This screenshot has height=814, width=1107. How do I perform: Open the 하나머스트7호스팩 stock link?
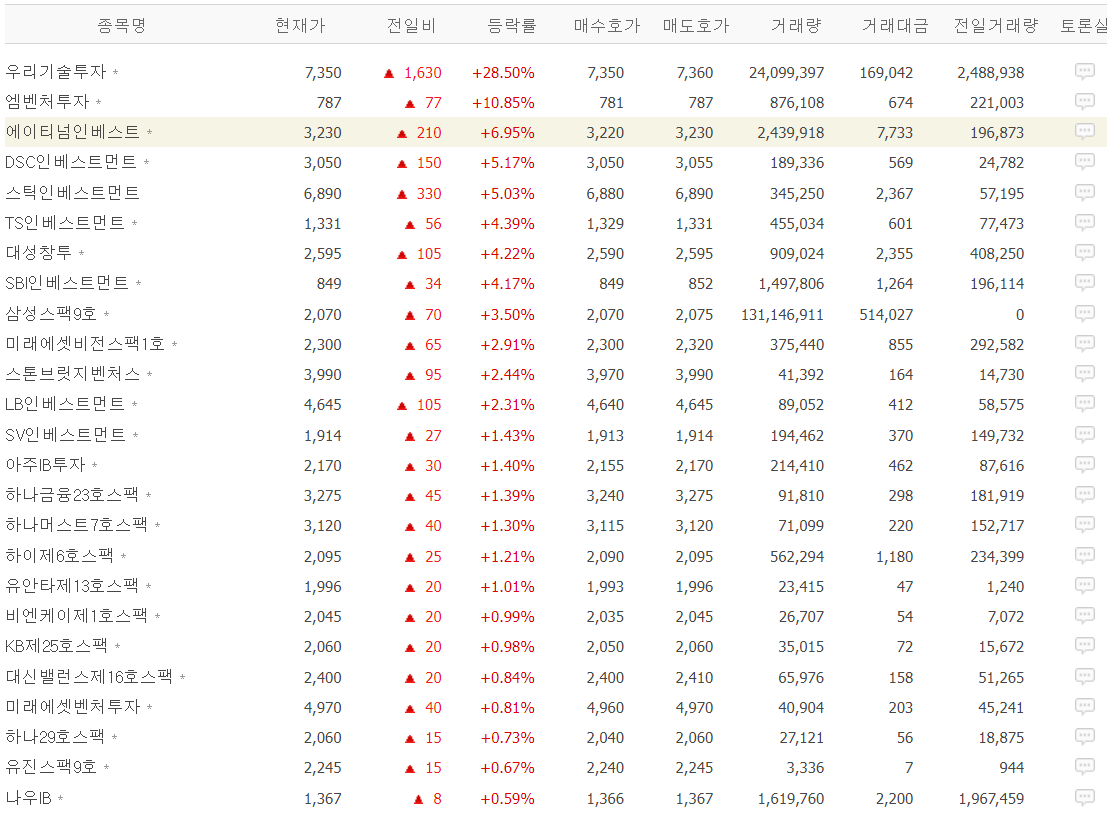tap(76, 525)
